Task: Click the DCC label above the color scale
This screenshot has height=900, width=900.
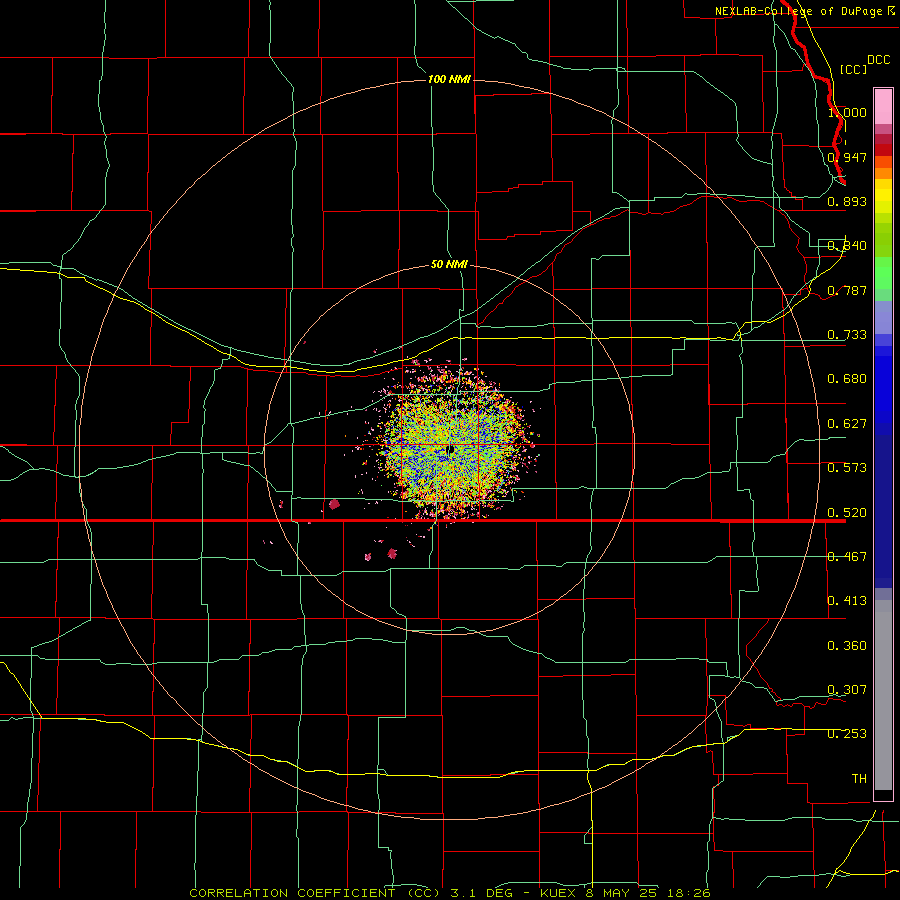Action: click(x=878, y=60)
